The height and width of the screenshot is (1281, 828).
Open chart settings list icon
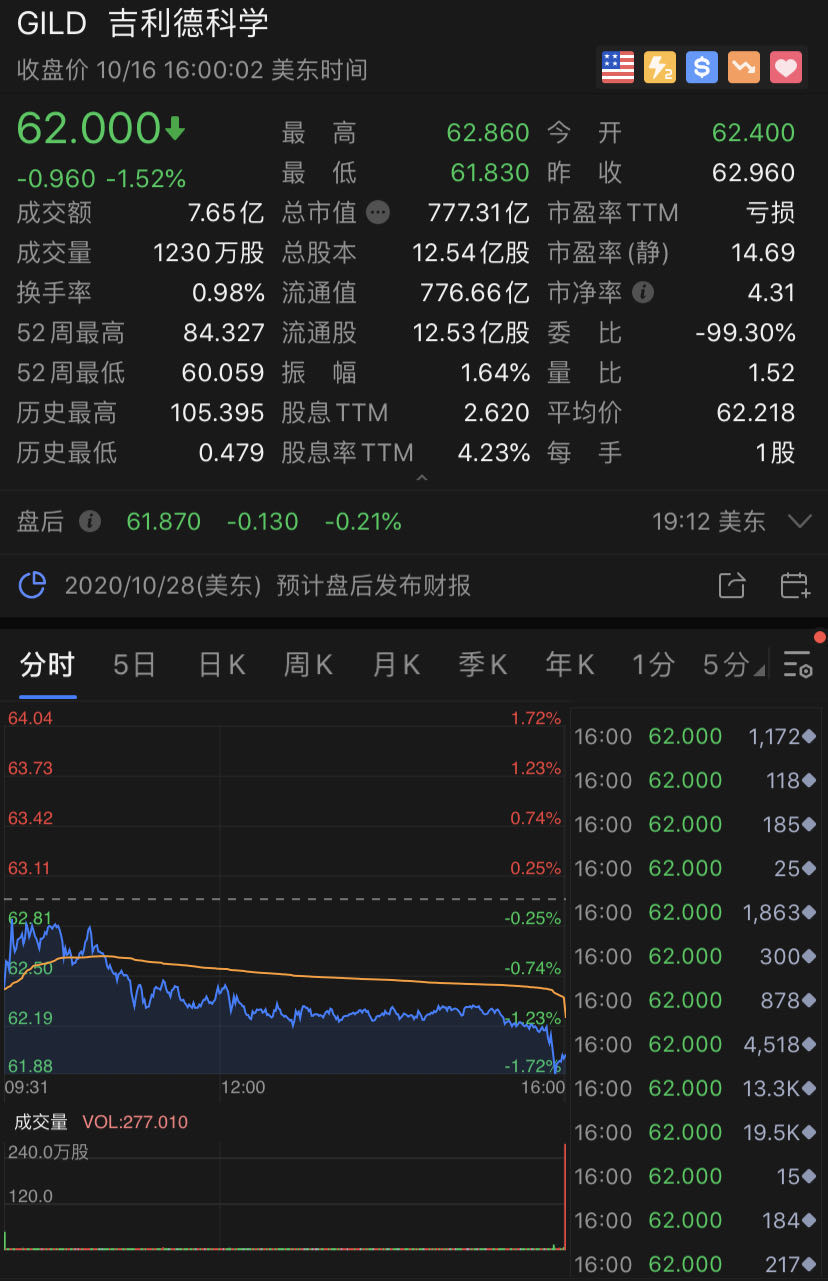point(798,664)
